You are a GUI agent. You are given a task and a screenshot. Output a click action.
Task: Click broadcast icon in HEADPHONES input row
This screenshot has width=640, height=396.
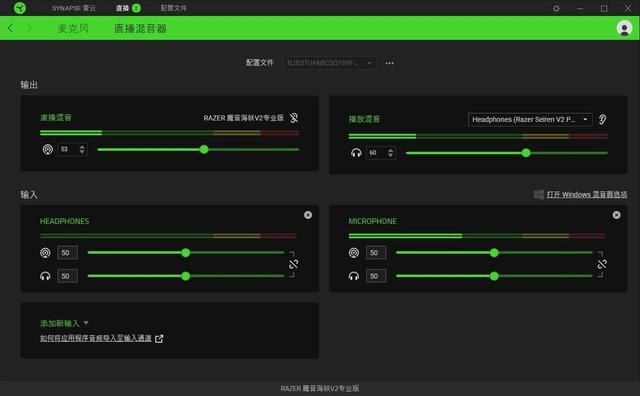point(45,253)
